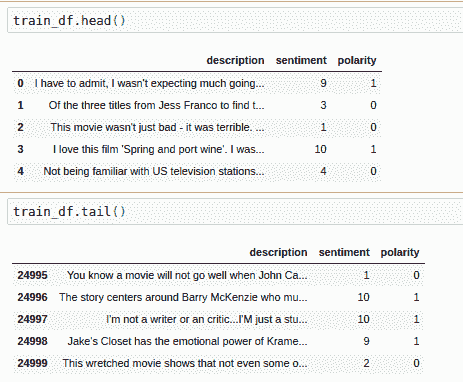Click the train_df.head() code cell
This screenshot has width=463, height=382.
(x=235, y=20)
